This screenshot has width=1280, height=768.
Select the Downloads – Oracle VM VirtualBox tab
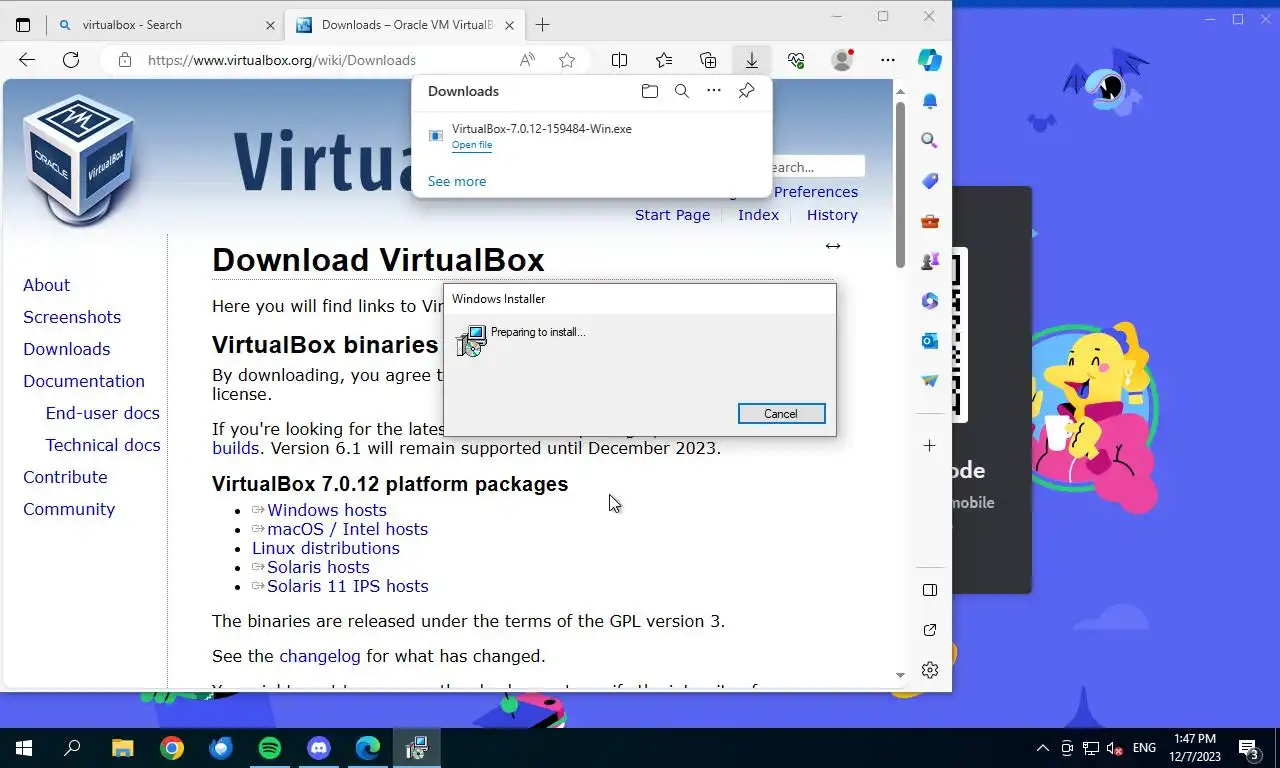[405, 25]
